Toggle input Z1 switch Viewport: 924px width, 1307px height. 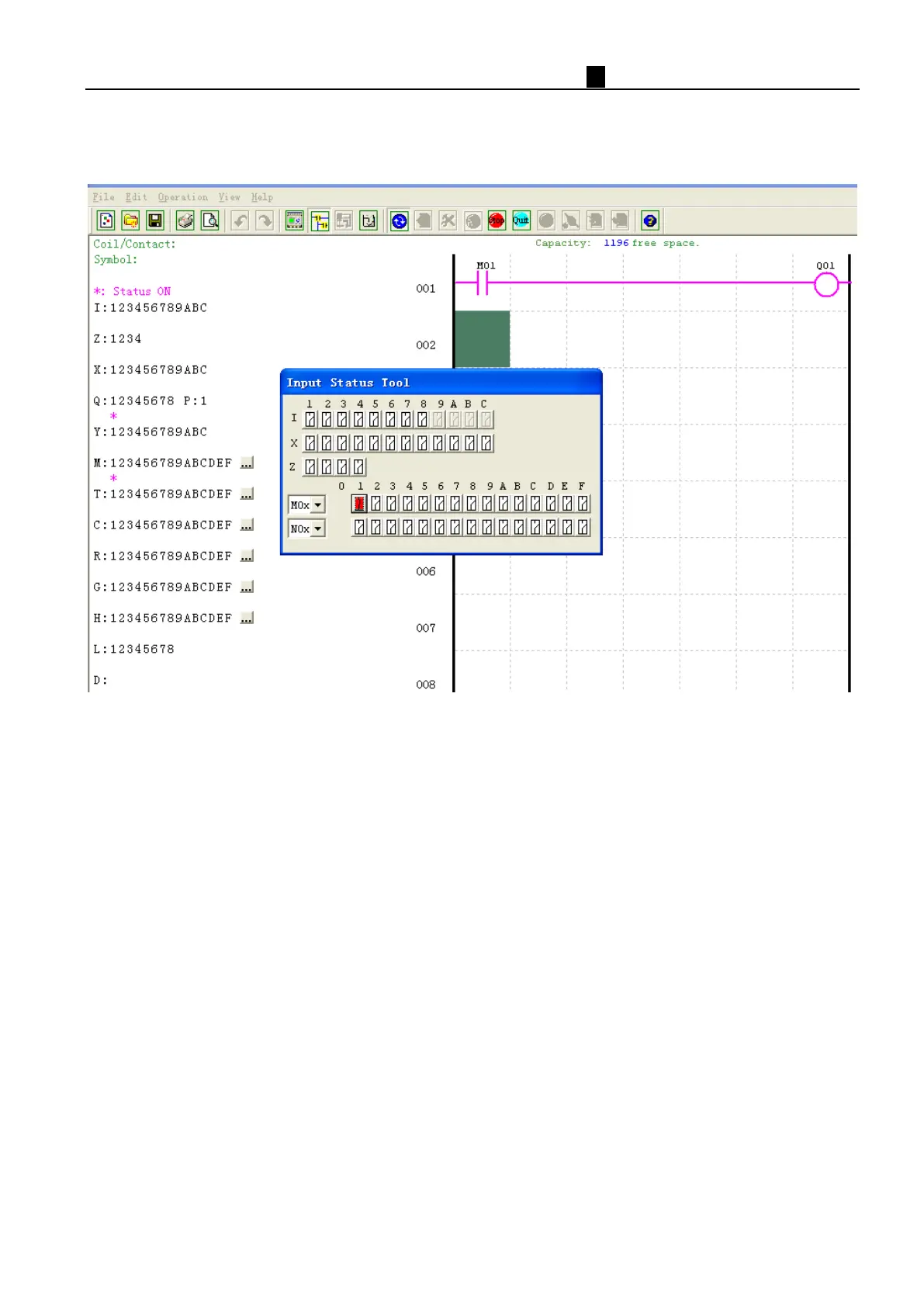310,466
